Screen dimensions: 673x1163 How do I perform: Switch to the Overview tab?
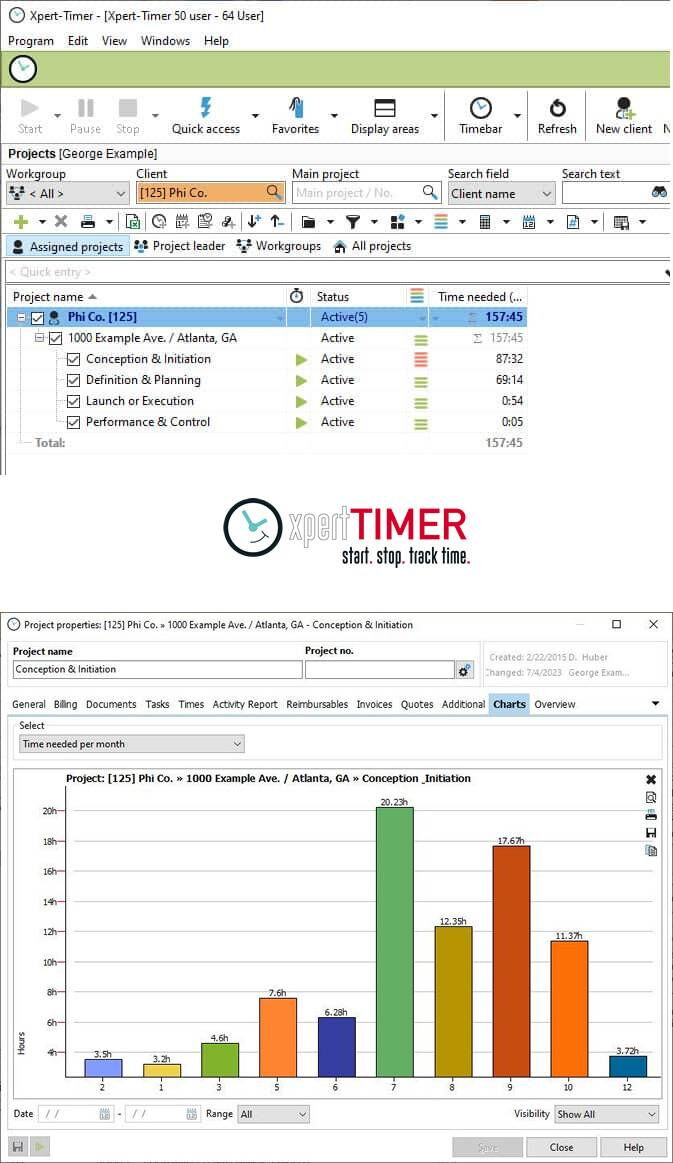click(x=555, y=705)
